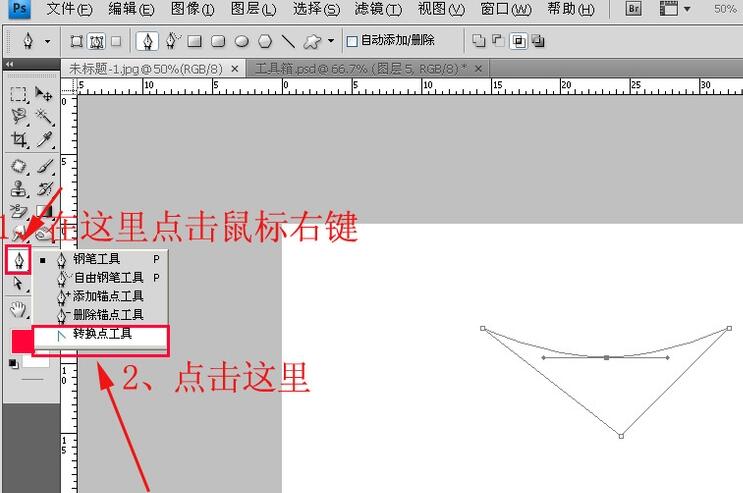Pick Ellipse shape tool in options bar
The height and width of the screenshot is (493, 743).
coord(242,42)
